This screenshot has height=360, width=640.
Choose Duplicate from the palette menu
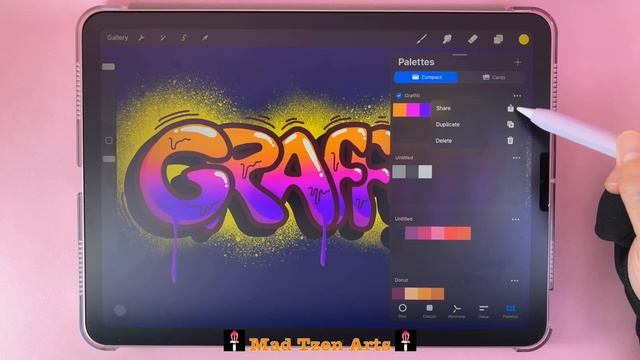point(447,124)
